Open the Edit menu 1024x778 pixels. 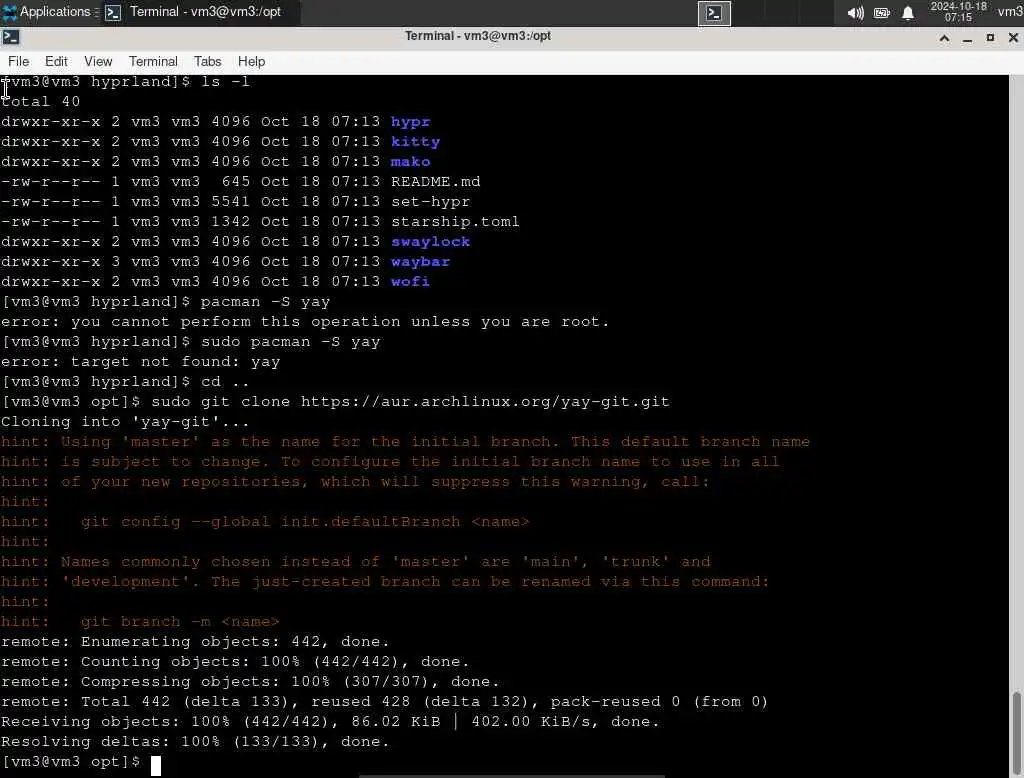tap(56, 61)
